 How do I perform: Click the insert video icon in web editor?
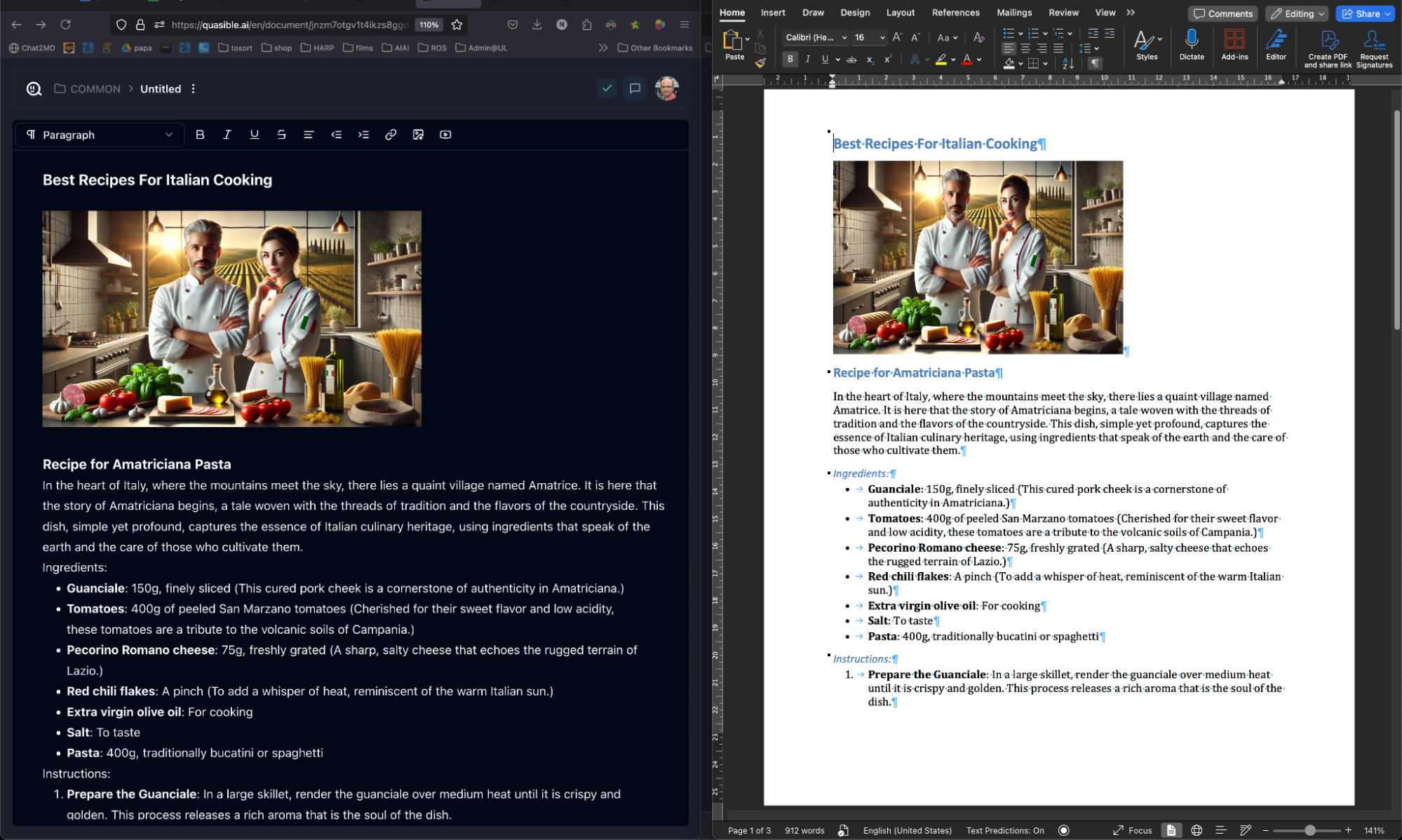[445, 135]
